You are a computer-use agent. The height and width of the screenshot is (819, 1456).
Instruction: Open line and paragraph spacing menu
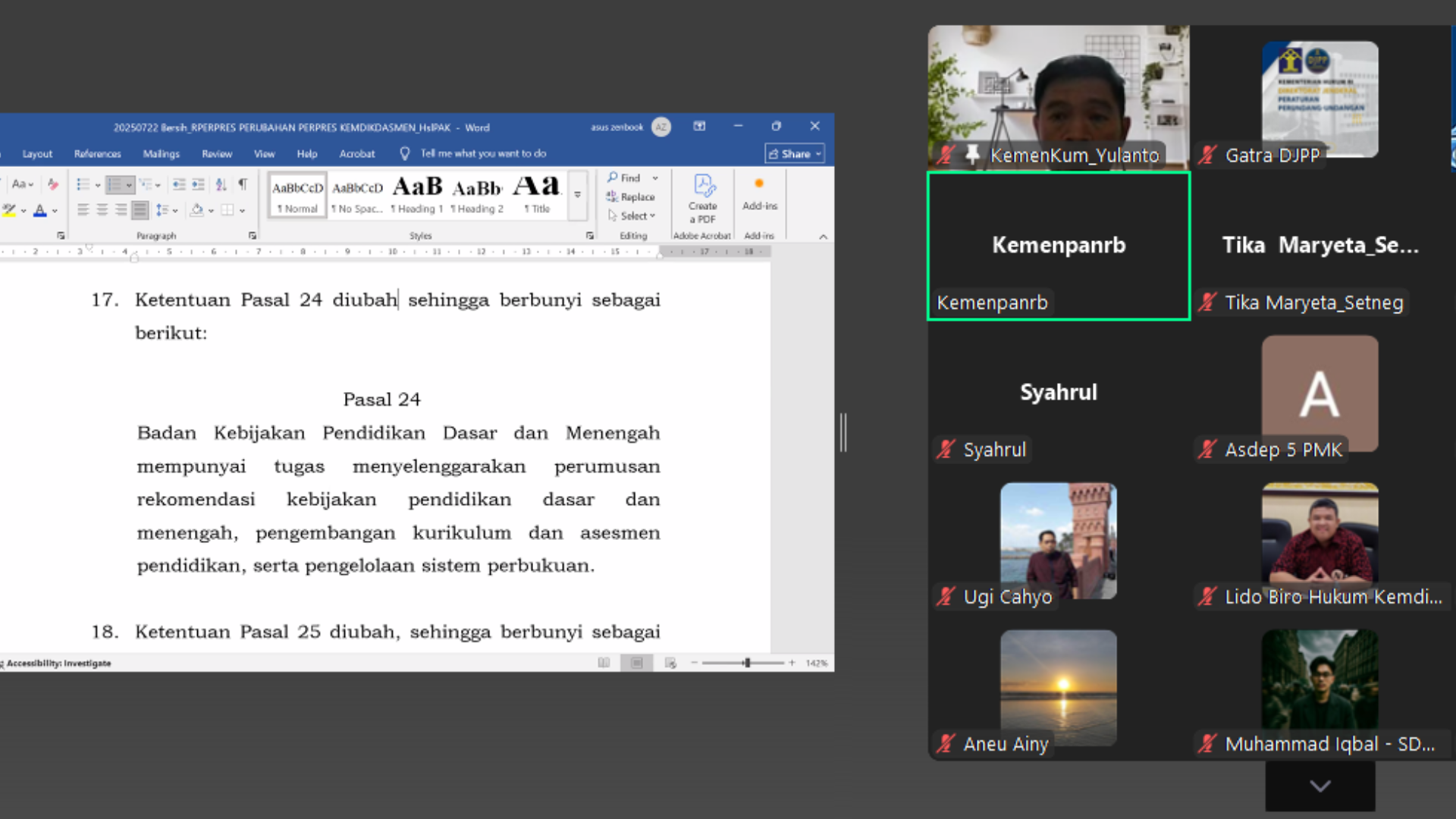click(166, 210)
